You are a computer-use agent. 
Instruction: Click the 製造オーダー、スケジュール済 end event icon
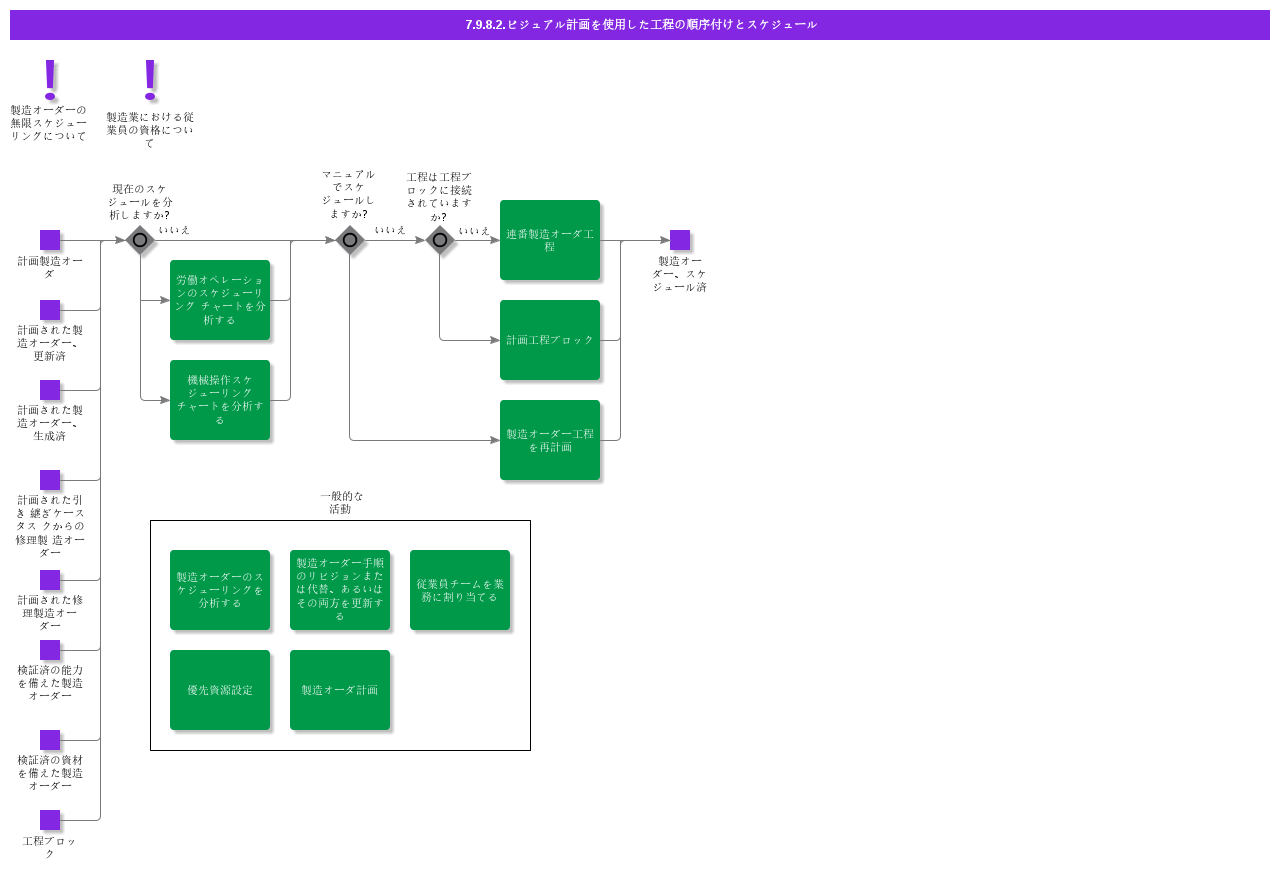point(681,241)
